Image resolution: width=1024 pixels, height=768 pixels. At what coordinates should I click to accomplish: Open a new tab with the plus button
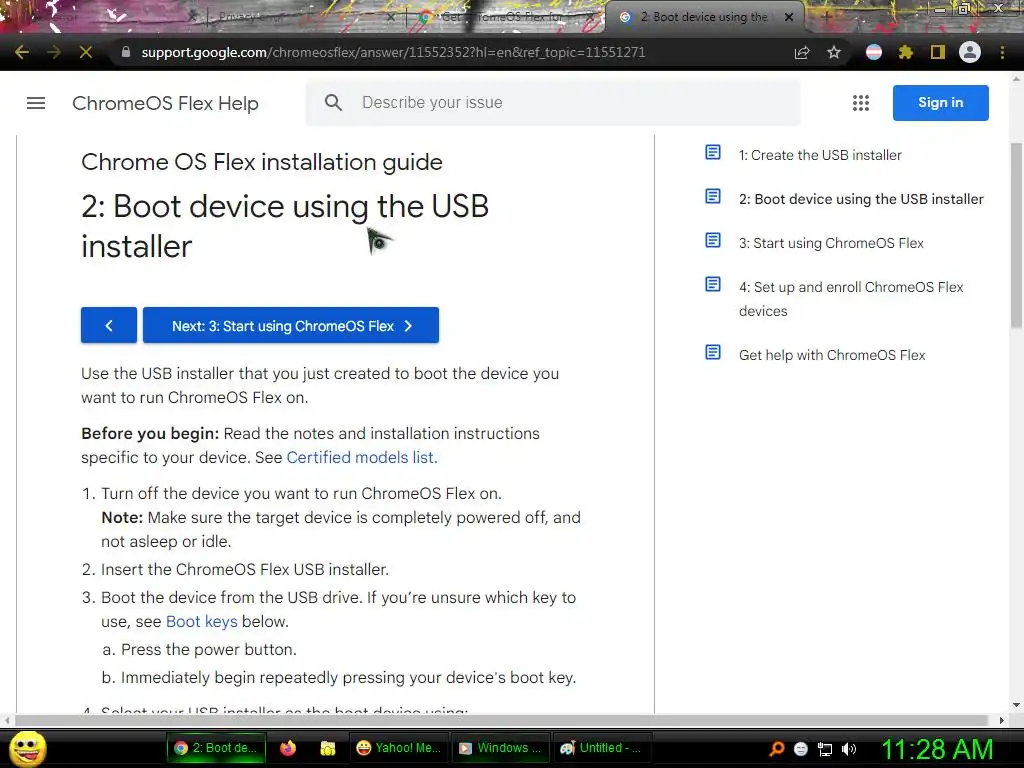point(826,18)
